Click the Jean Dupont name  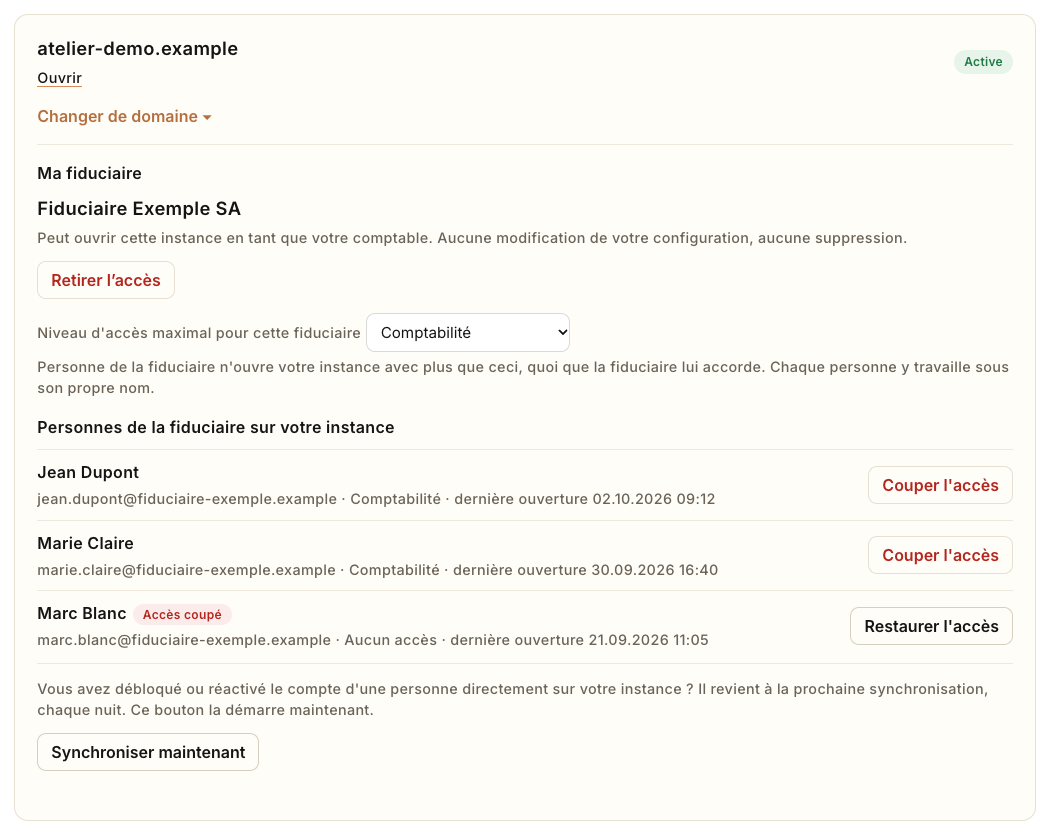point(88,472)
